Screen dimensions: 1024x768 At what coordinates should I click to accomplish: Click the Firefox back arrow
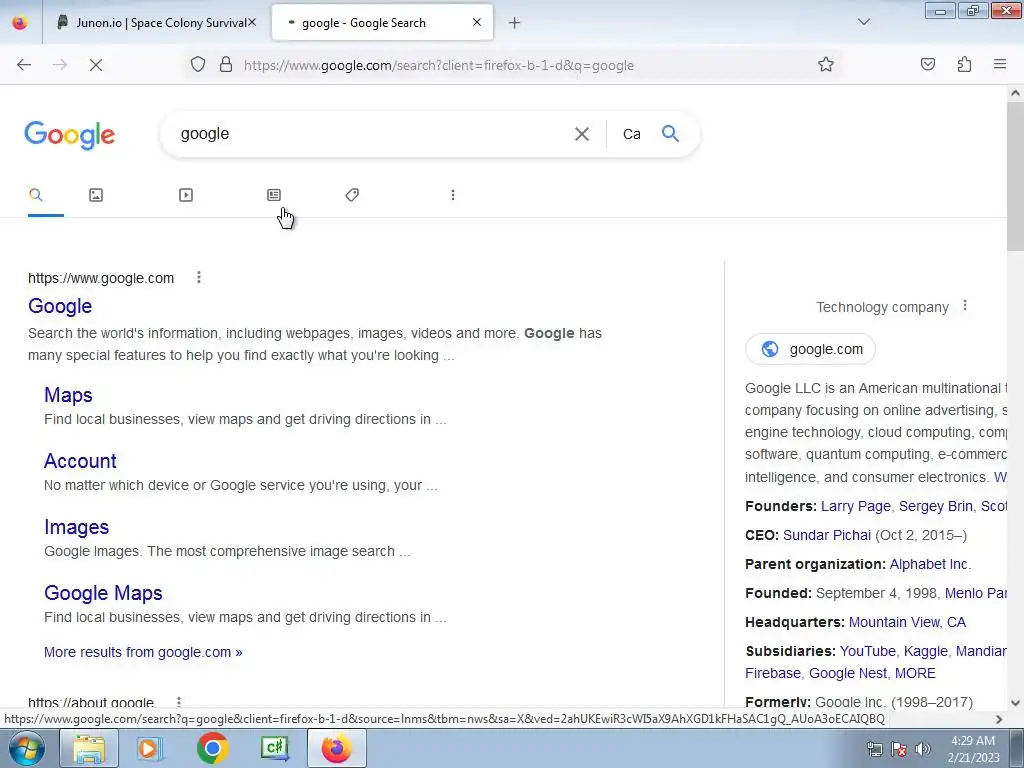[x=24, y=65]
